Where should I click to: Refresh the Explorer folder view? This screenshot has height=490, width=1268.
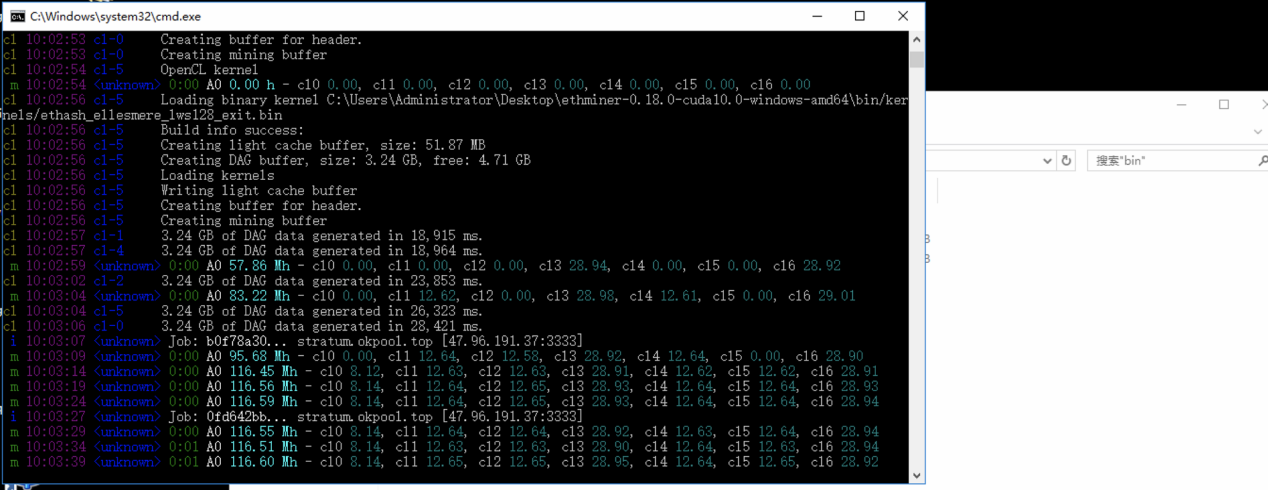pos(1066,161)
